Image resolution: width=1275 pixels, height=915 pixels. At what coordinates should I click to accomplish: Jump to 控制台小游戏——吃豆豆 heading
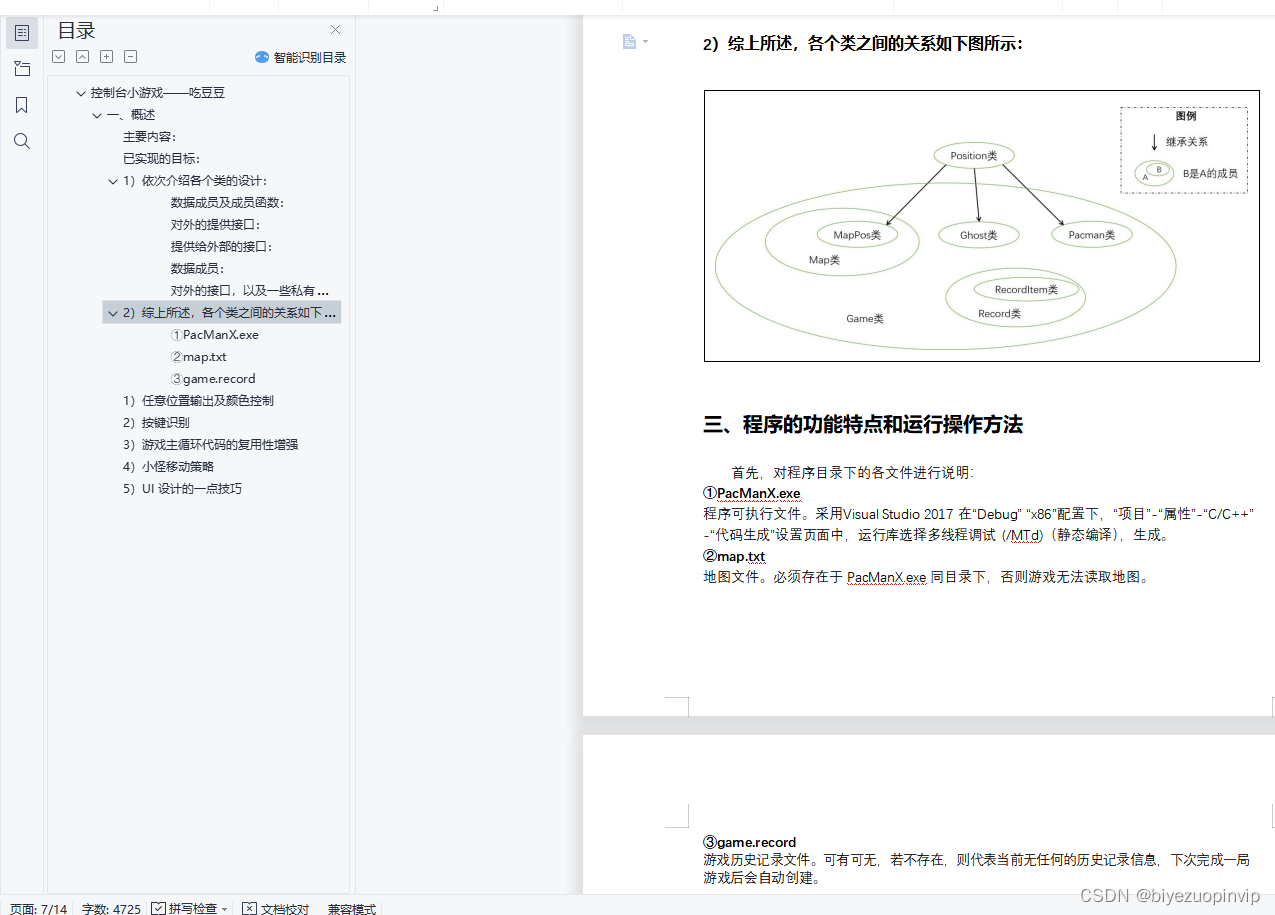pos(158,93)
